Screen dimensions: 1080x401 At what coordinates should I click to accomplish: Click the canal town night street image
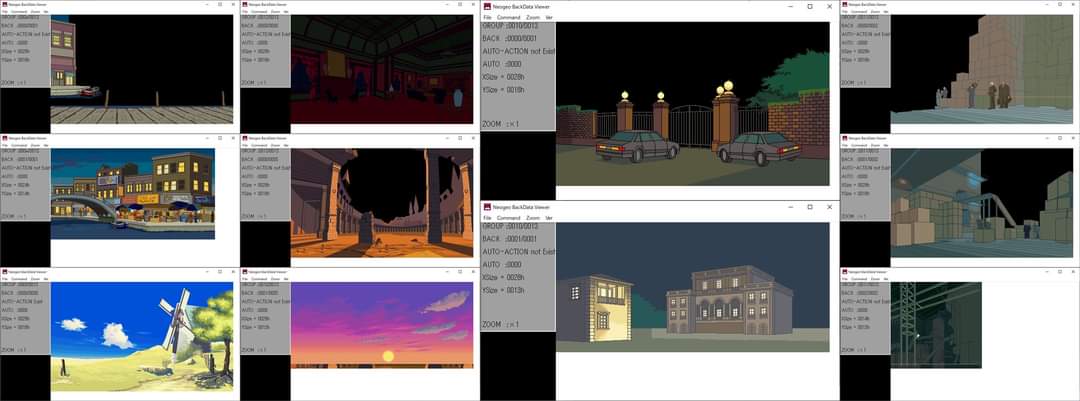pyautogui.click(x=133, y=194)
